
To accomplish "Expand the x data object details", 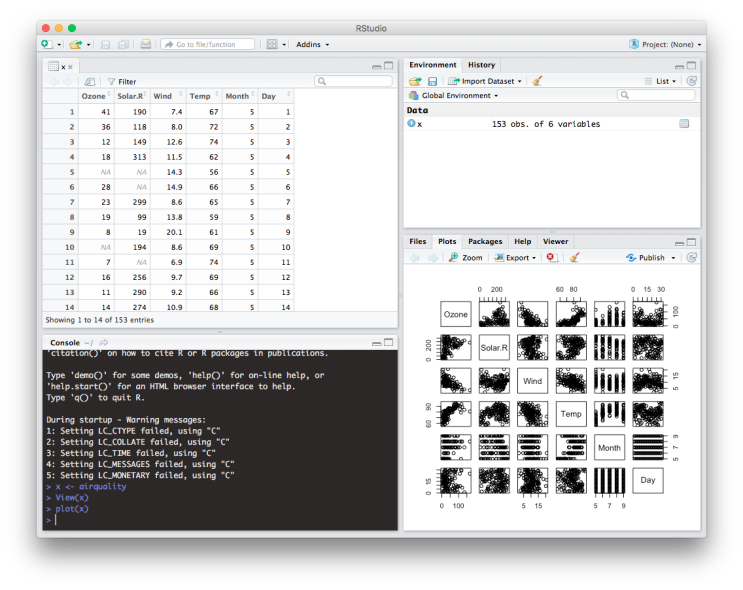I will tap(411, 124).
